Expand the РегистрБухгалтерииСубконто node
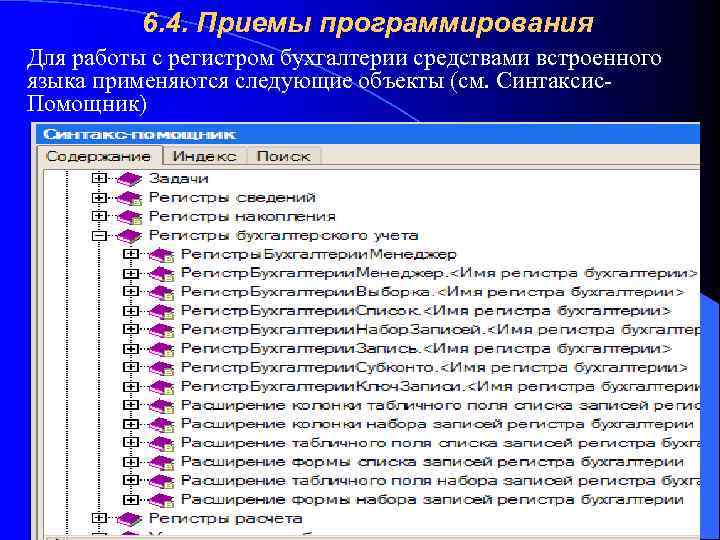This screenshot has height=540, width=720. click(131, 367)
